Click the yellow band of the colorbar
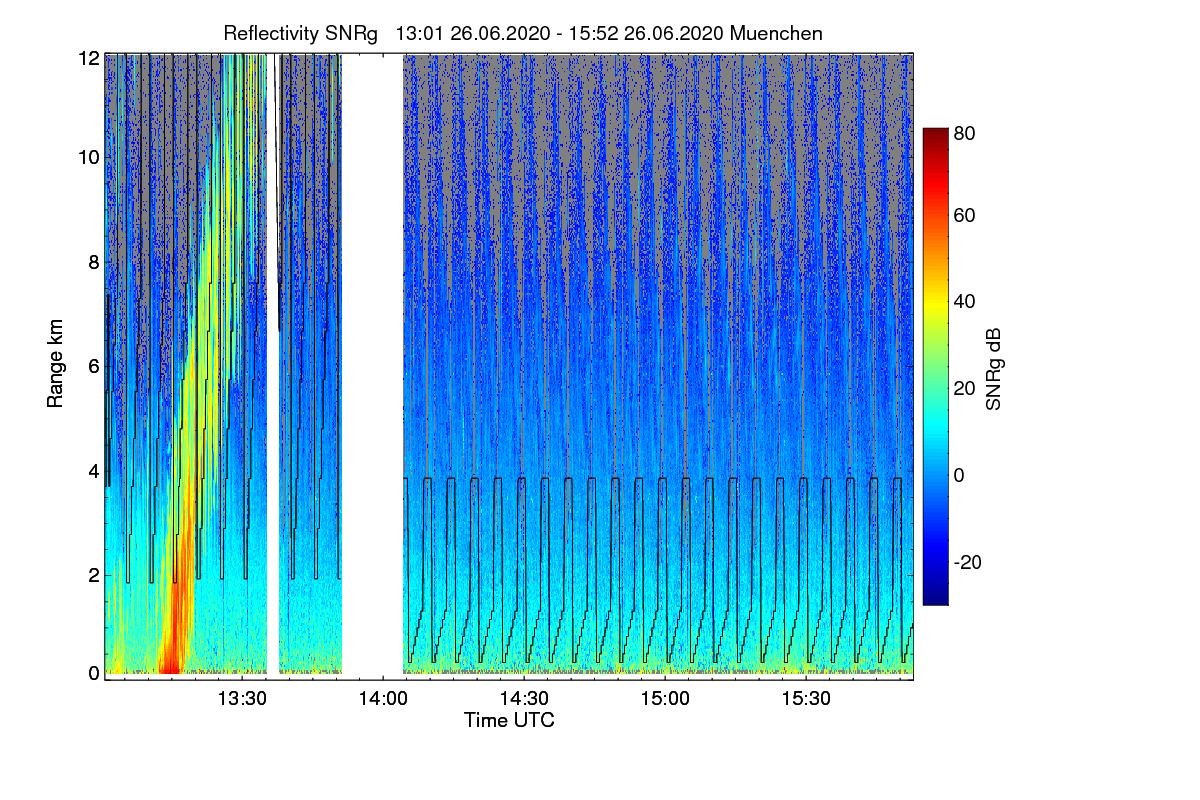 [935, 307]
